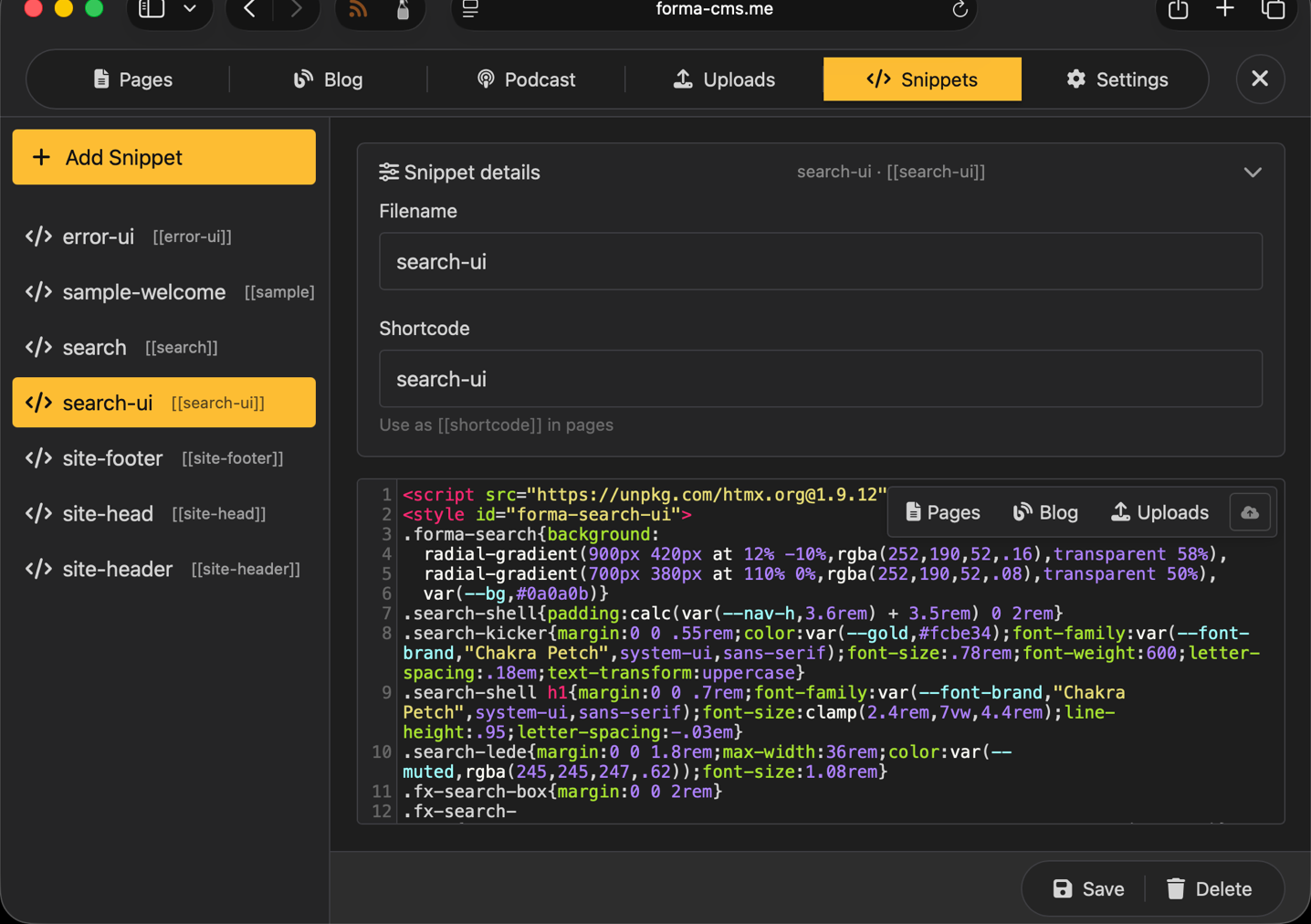
Task: Open the sidebar dropdown arrow in Safari
Action: (190, 9)
